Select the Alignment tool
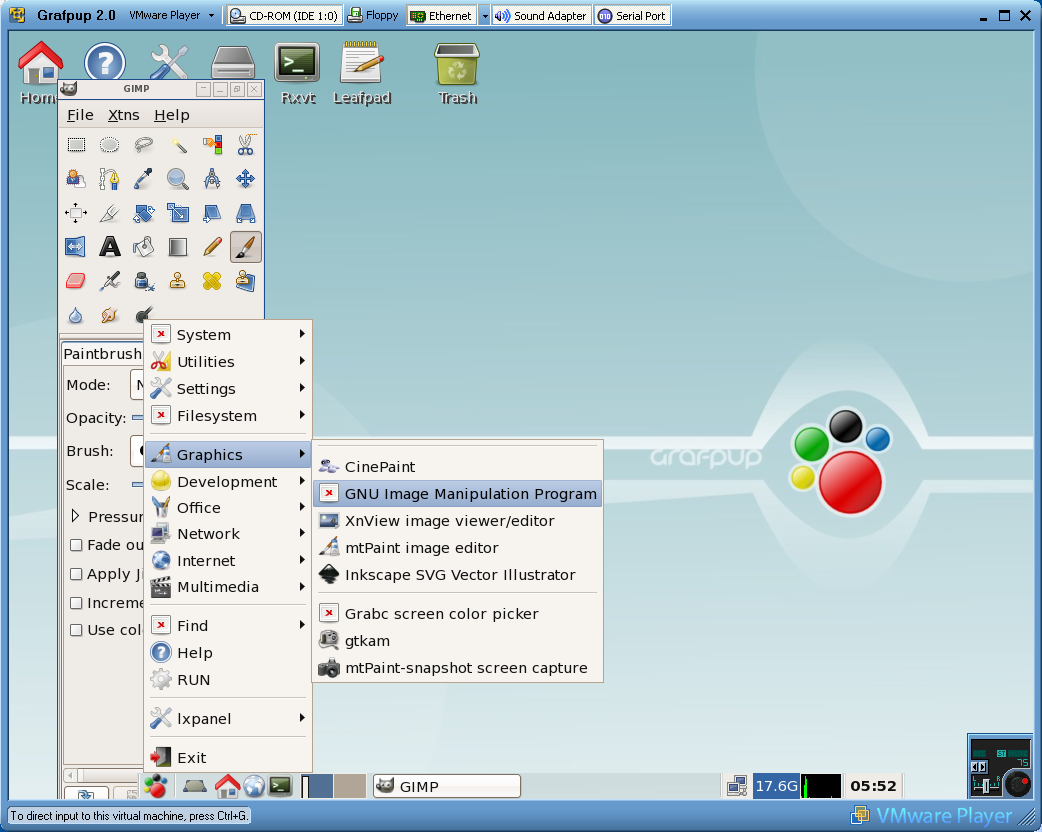 click(76, 213)
